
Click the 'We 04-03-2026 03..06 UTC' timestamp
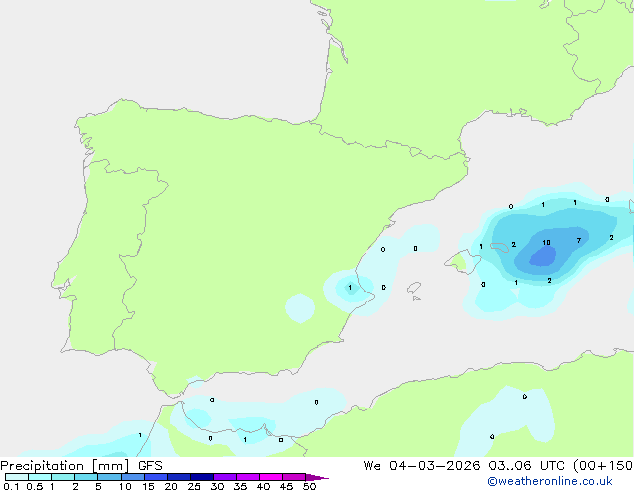point(464,466)
